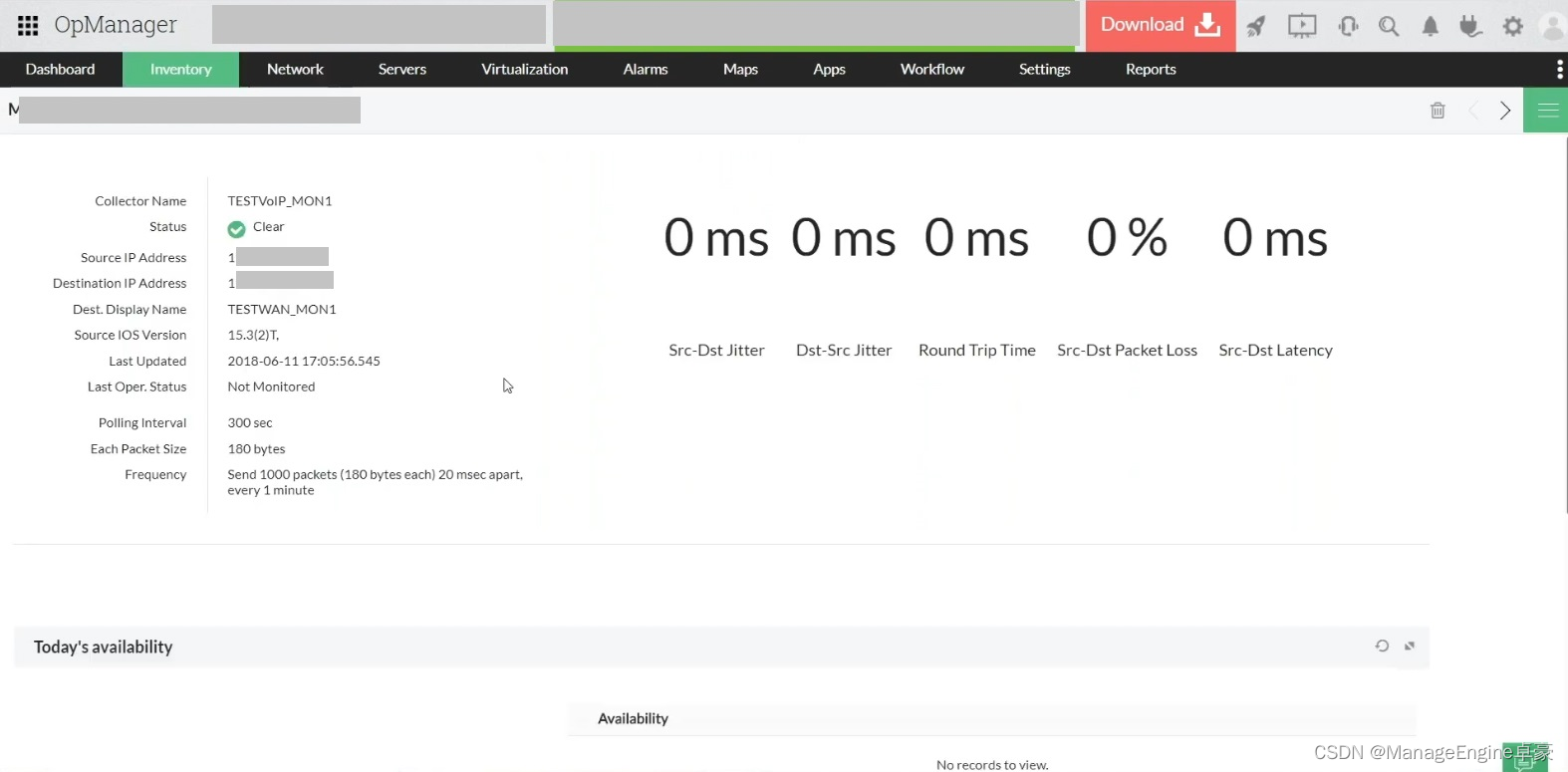This screenshot has width=1568, height=772.
Task: Click the OpManager logo text
Action: point(116,25)
